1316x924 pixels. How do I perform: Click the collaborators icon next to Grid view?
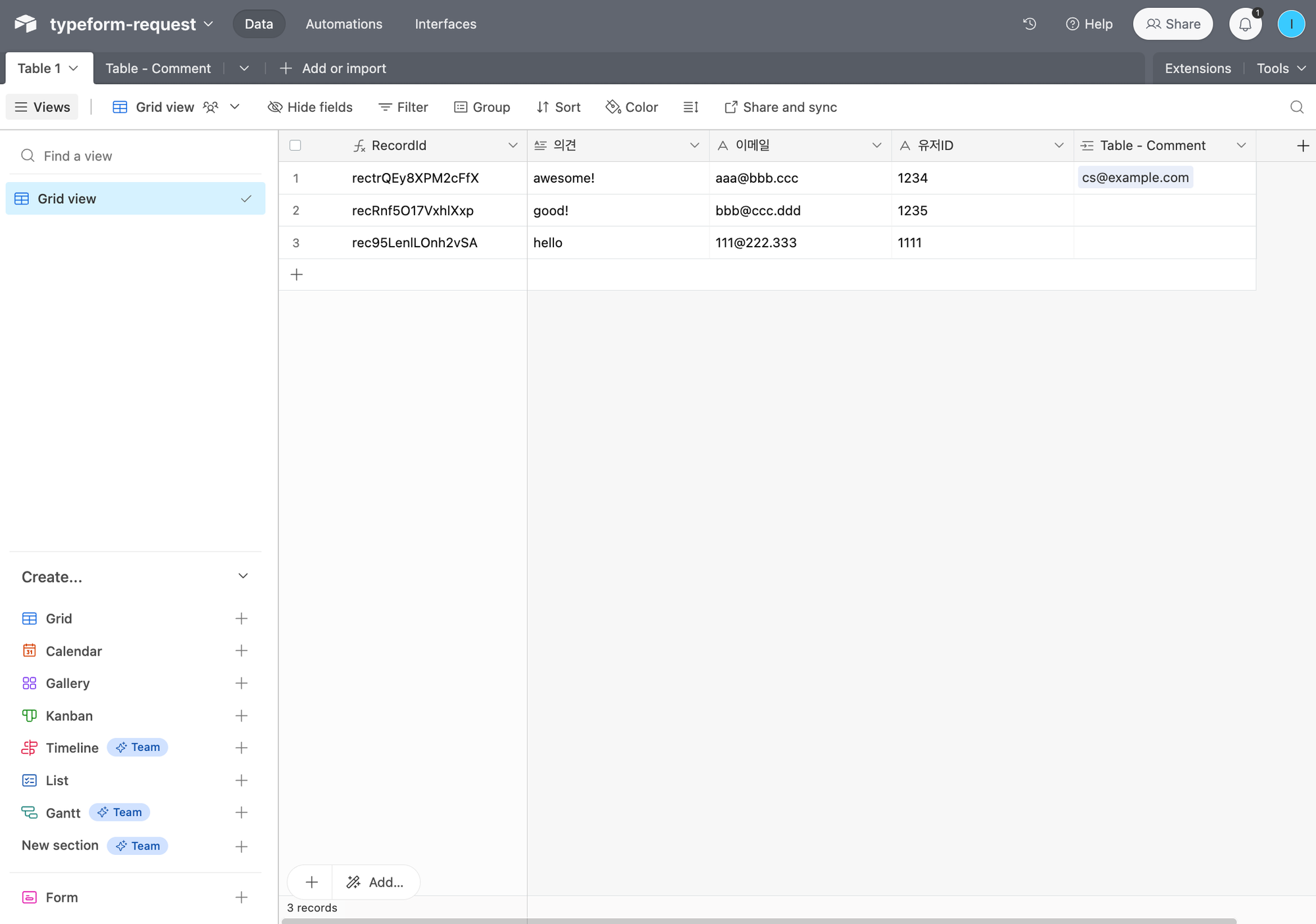(211, 107)
